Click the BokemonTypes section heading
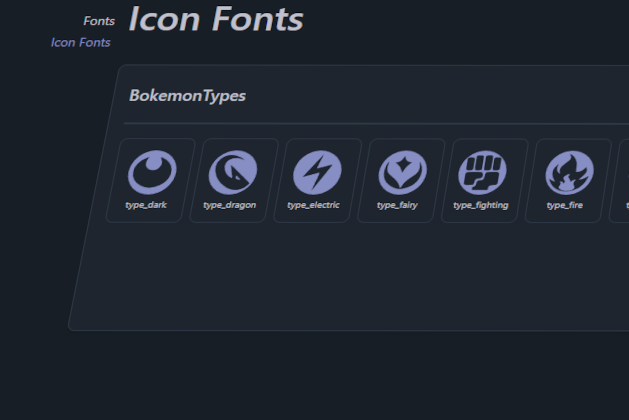This screenshot has height=420, width=629. 187,96
